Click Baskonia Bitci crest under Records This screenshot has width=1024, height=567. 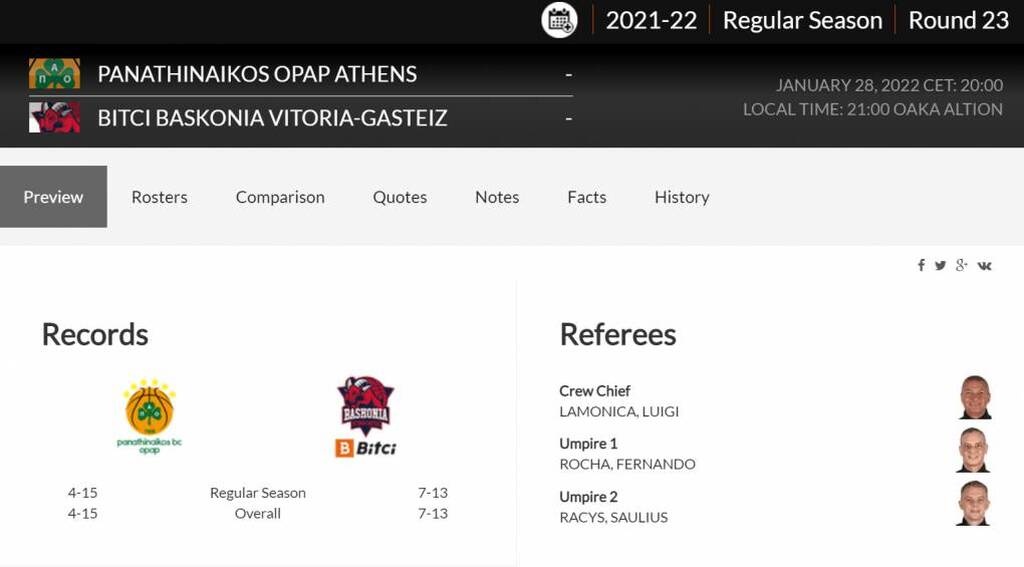coord(365,417)
